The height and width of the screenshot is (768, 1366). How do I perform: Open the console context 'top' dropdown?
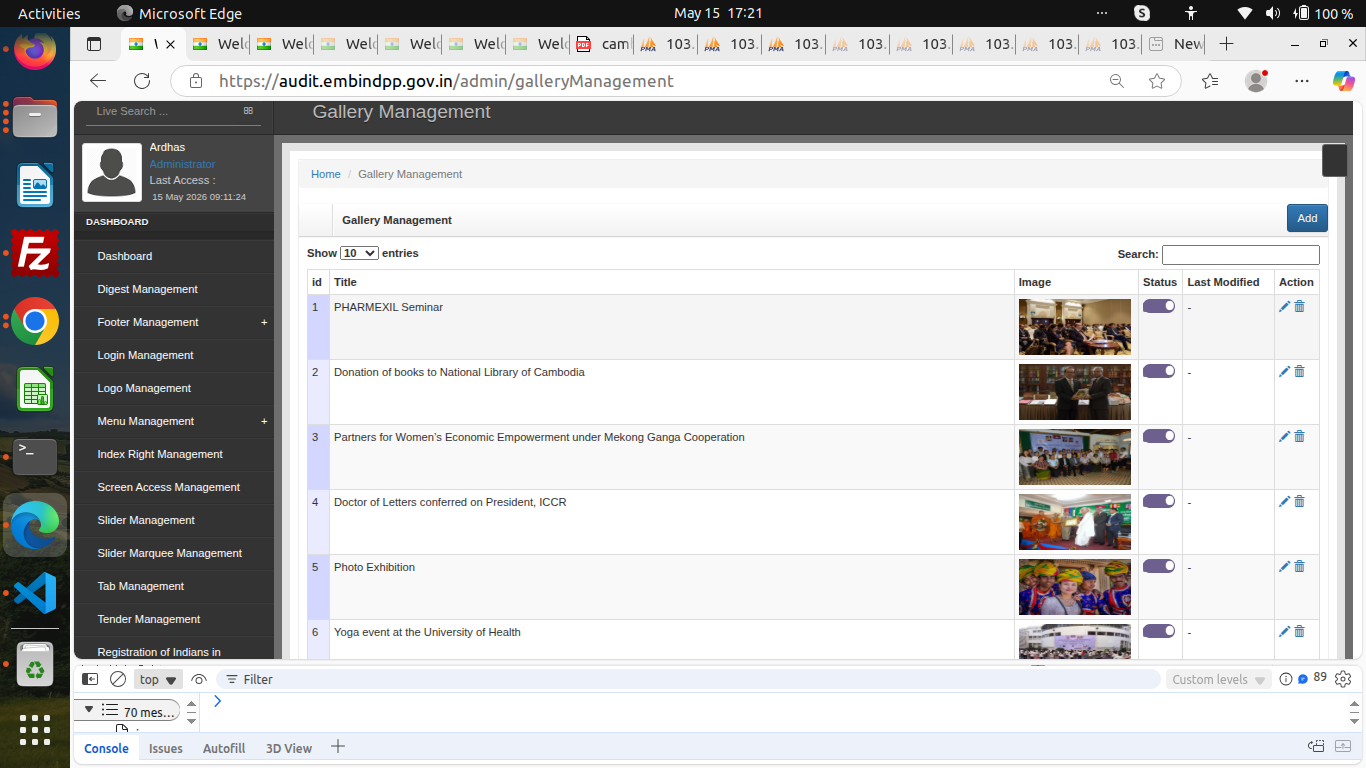coord(158,679)
